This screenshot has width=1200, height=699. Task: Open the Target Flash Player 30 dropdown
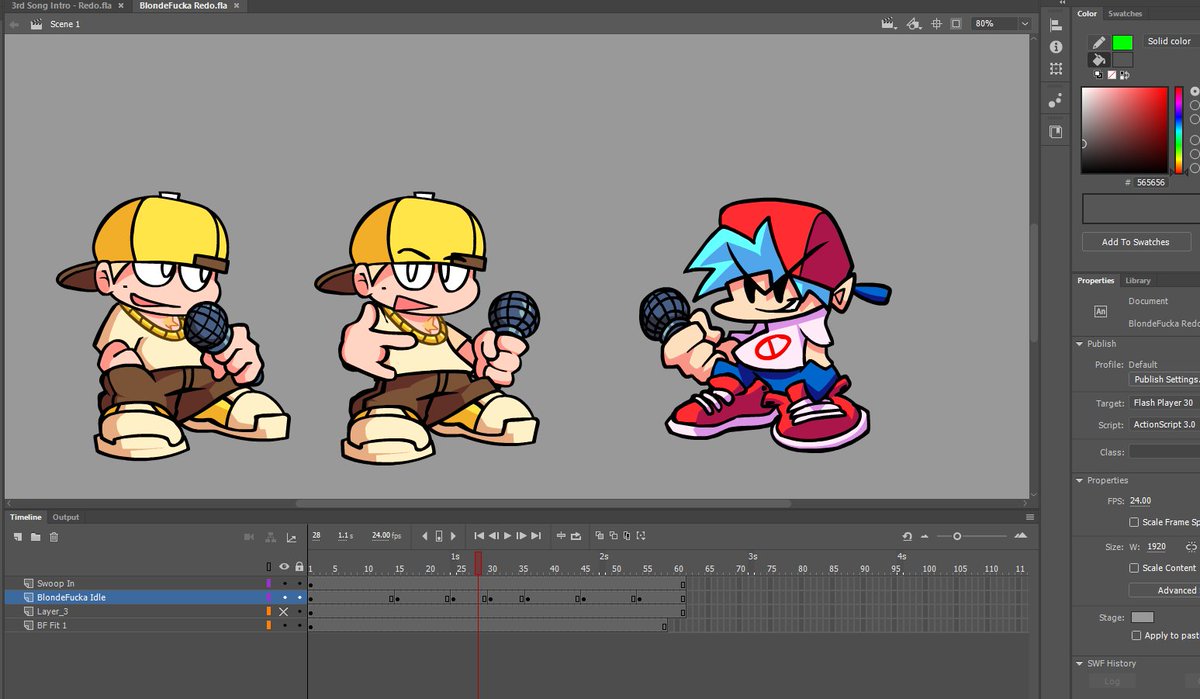click(1164, 403)
